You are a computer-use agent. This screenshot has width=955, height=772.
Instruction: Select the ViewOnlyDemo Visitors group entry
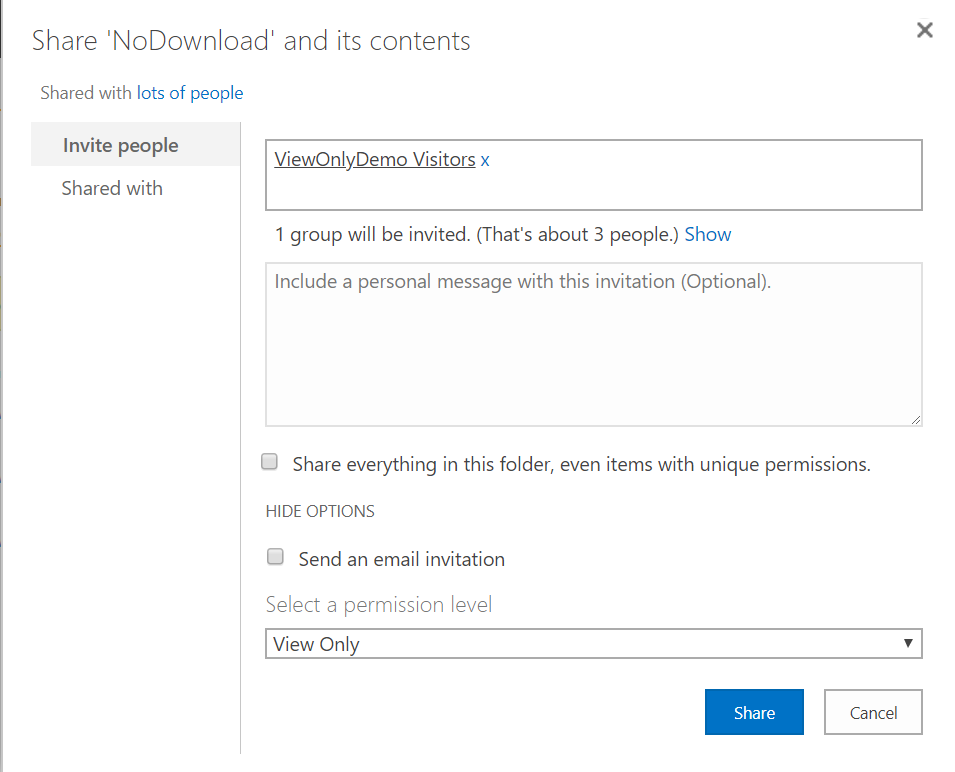375,160
